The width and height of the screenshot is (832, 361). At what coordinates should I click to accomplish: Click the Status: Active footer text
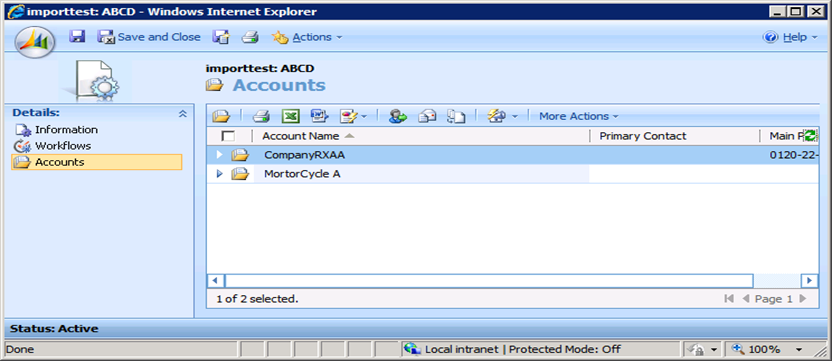[x=54, y=329]
